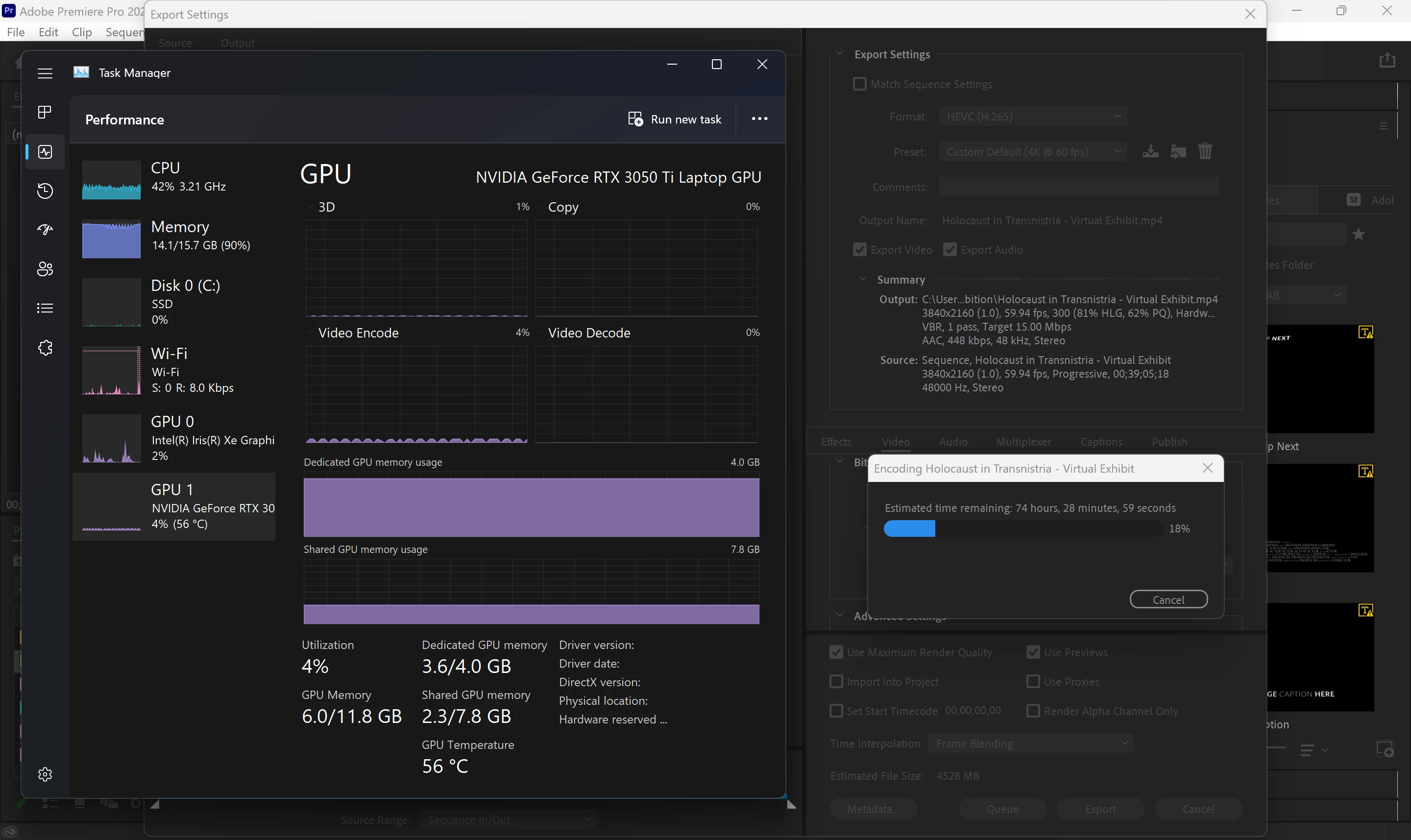Image resolution: width=1411 pixels, height=840 pixels.
Task: Open the Task Manager hamburger navigation menu
Action: tap(45, 73)
